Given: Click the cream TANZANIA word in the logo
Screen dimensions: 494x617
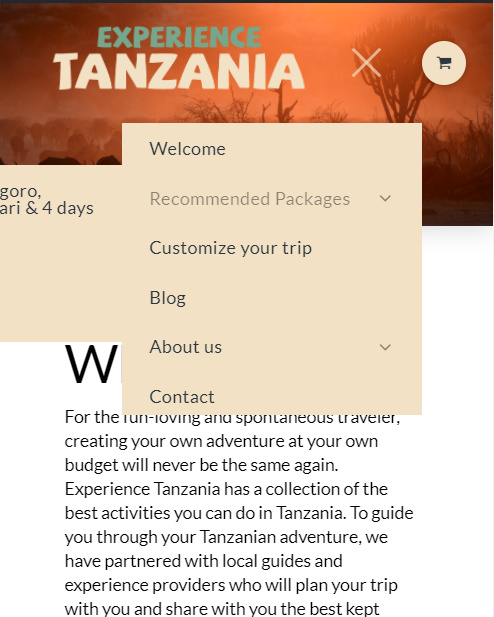Looking at the screenshot, I should click(179, 71).
